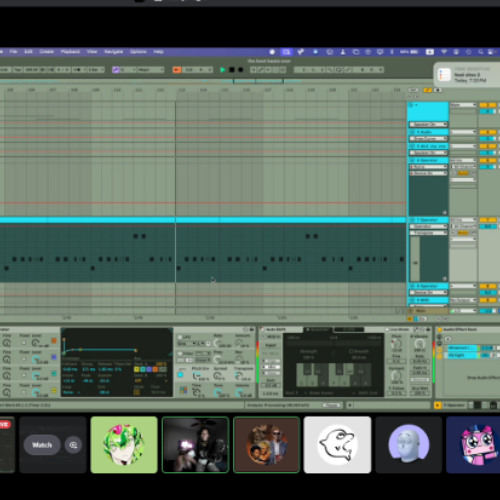The height and width of the screenshot is (500, 500).
Task: Select yellow oscillator D square in Operator
Action: pyautogui.click(x=54, y=390)
